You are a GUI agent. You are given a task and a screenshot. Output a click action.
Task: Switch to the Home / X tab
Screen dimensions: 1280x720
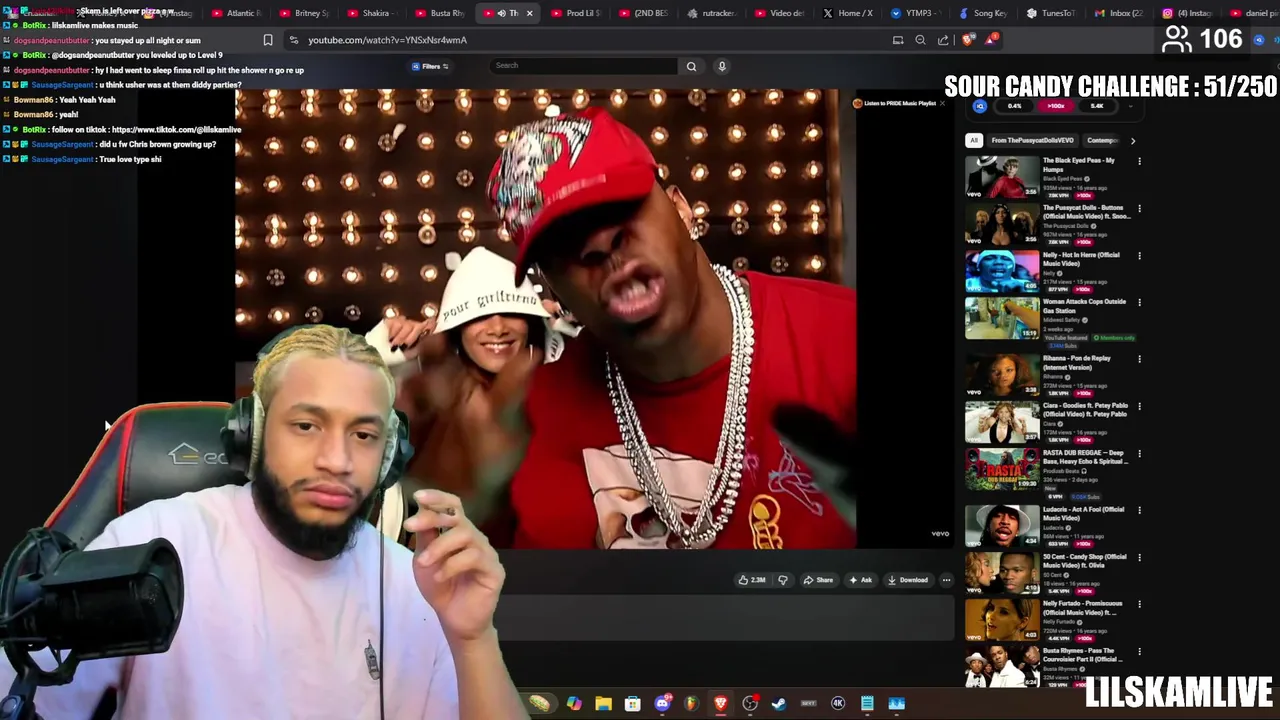click(x=848, y=13)
